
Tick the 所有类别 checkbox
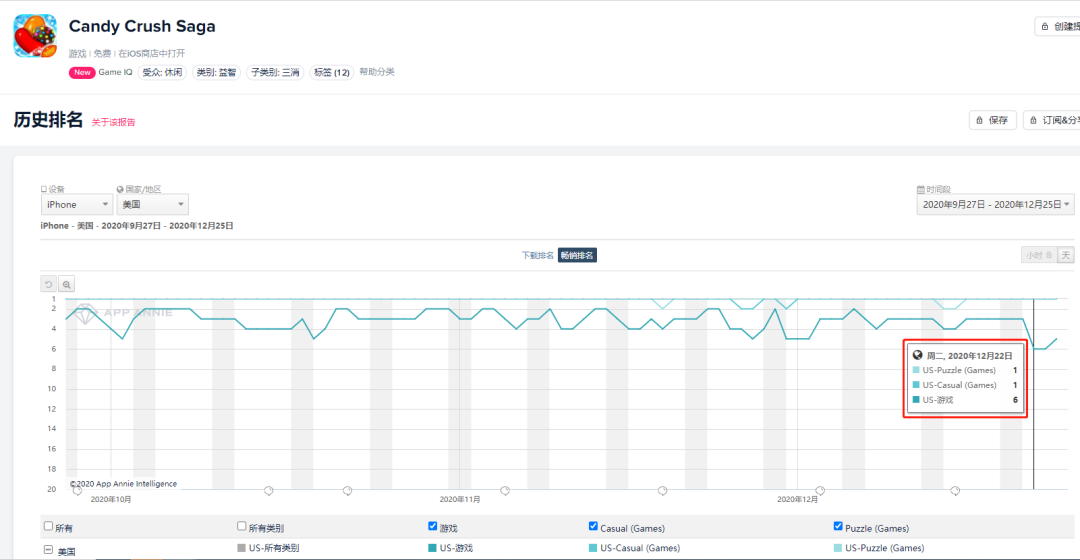coord(242,526)
